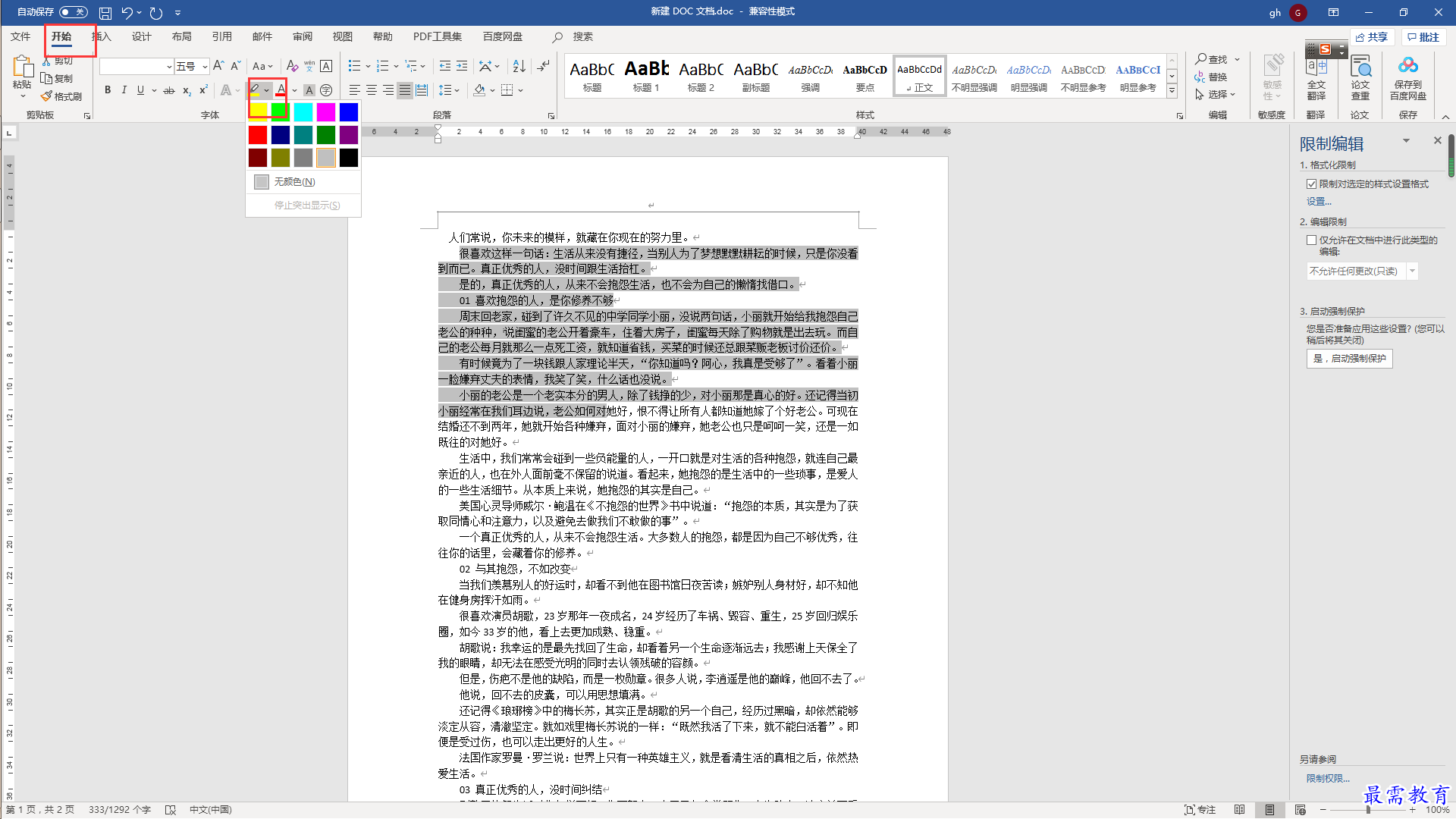This screenshot has height=819, width=1456.
Task: Decrease the paragraph indent
Action: point(445,66)
